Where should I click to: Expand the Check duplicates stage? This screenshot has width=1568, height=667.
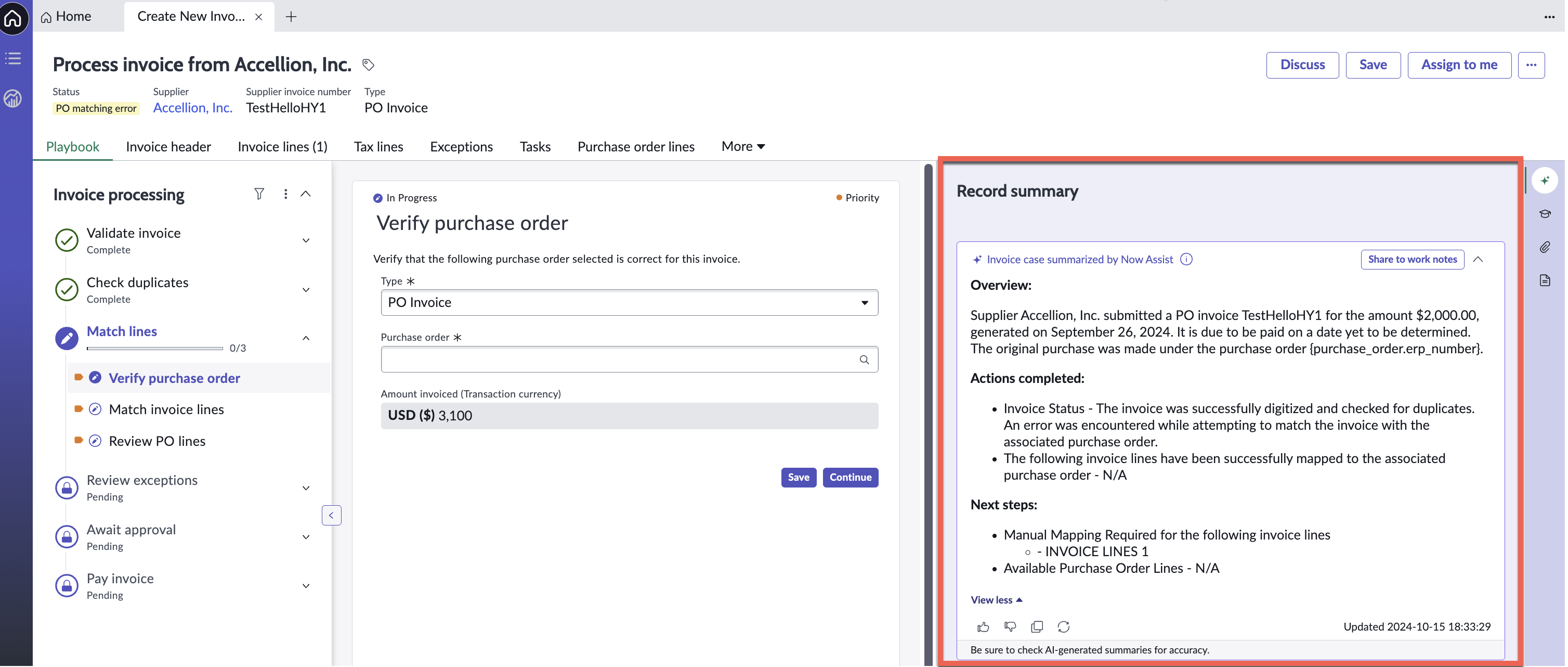pos(306,290)
